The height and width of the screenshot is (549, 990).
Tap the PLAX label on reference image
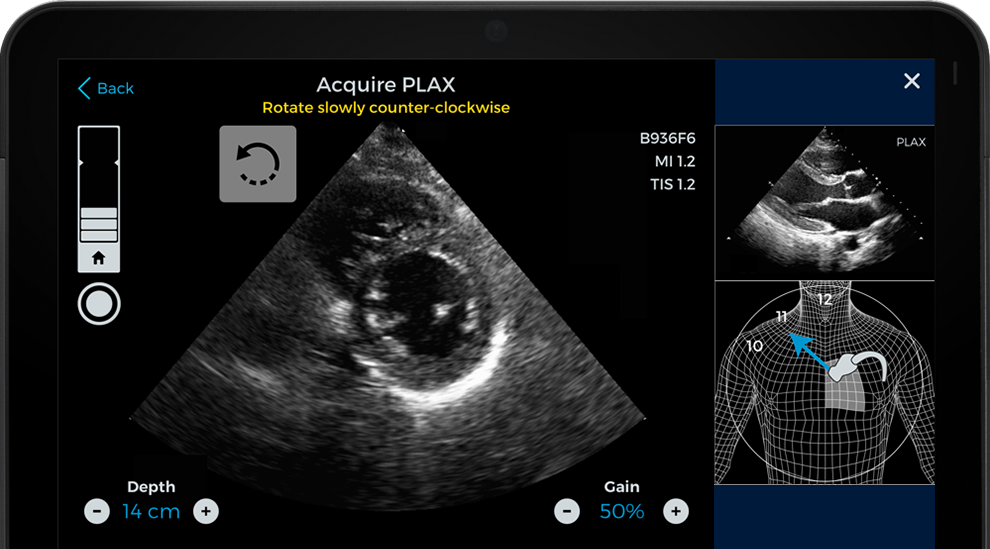911,142
